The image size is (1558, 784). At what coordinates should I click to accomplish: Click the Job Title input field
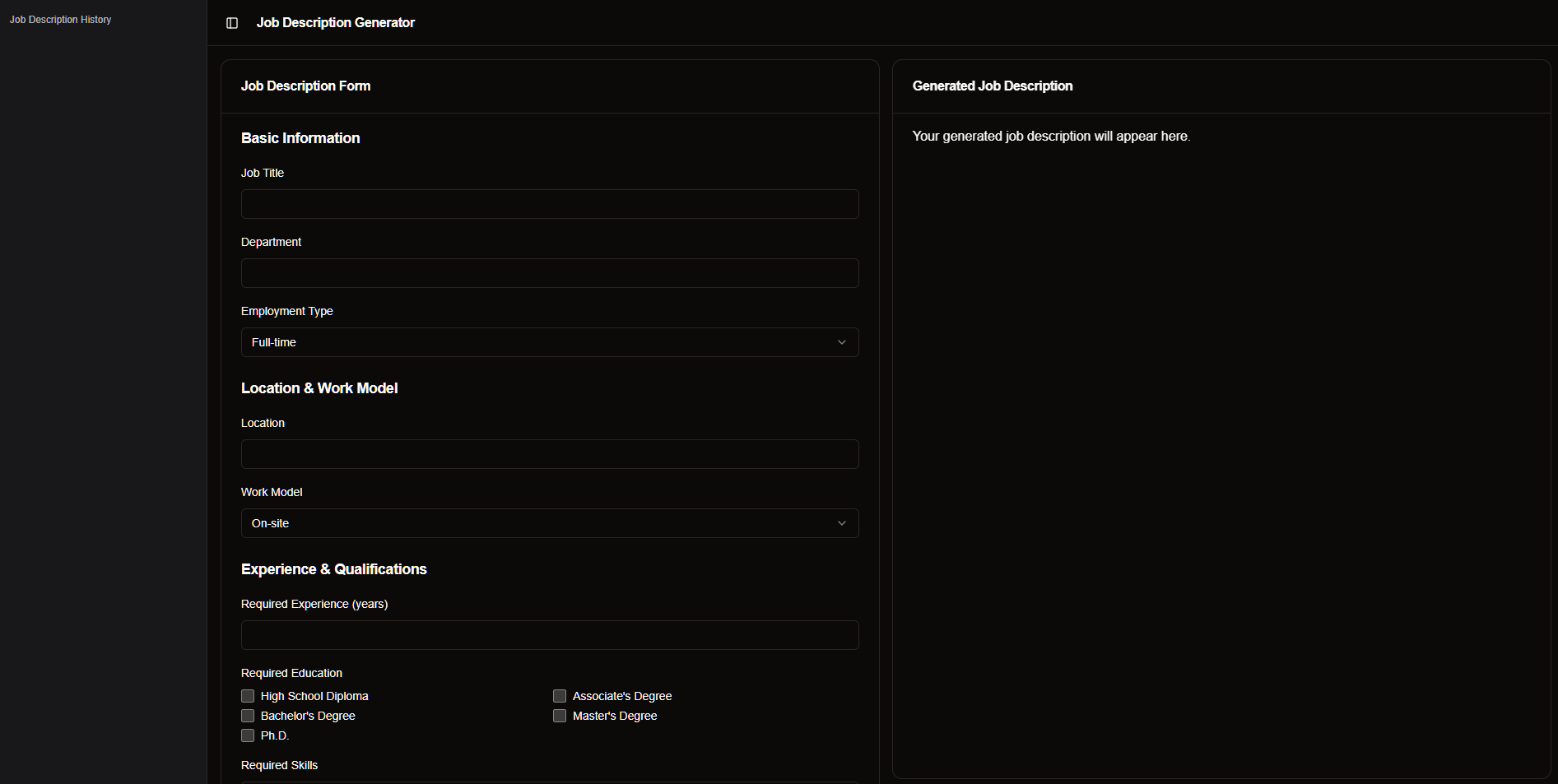coord(550,204)
